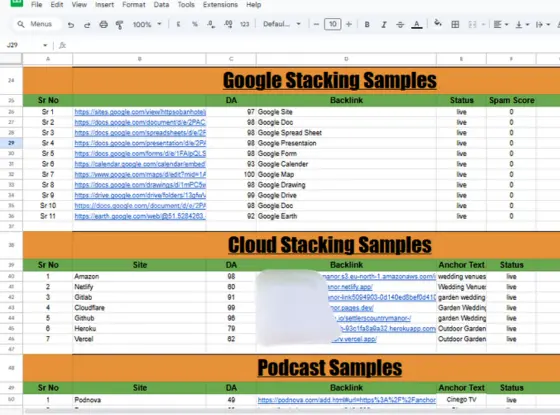
Task: Open the Data menu
Action: tap(161, 5)
